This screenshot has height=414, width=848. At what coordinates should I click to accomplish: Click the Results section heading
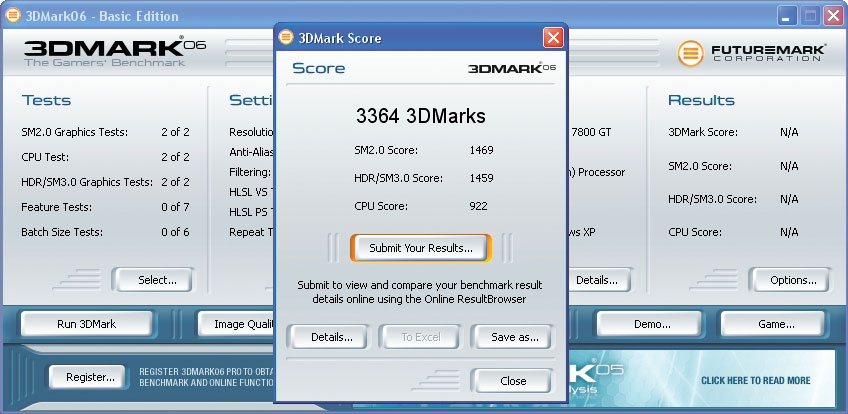pyautogui.click(x=701, y=100)
